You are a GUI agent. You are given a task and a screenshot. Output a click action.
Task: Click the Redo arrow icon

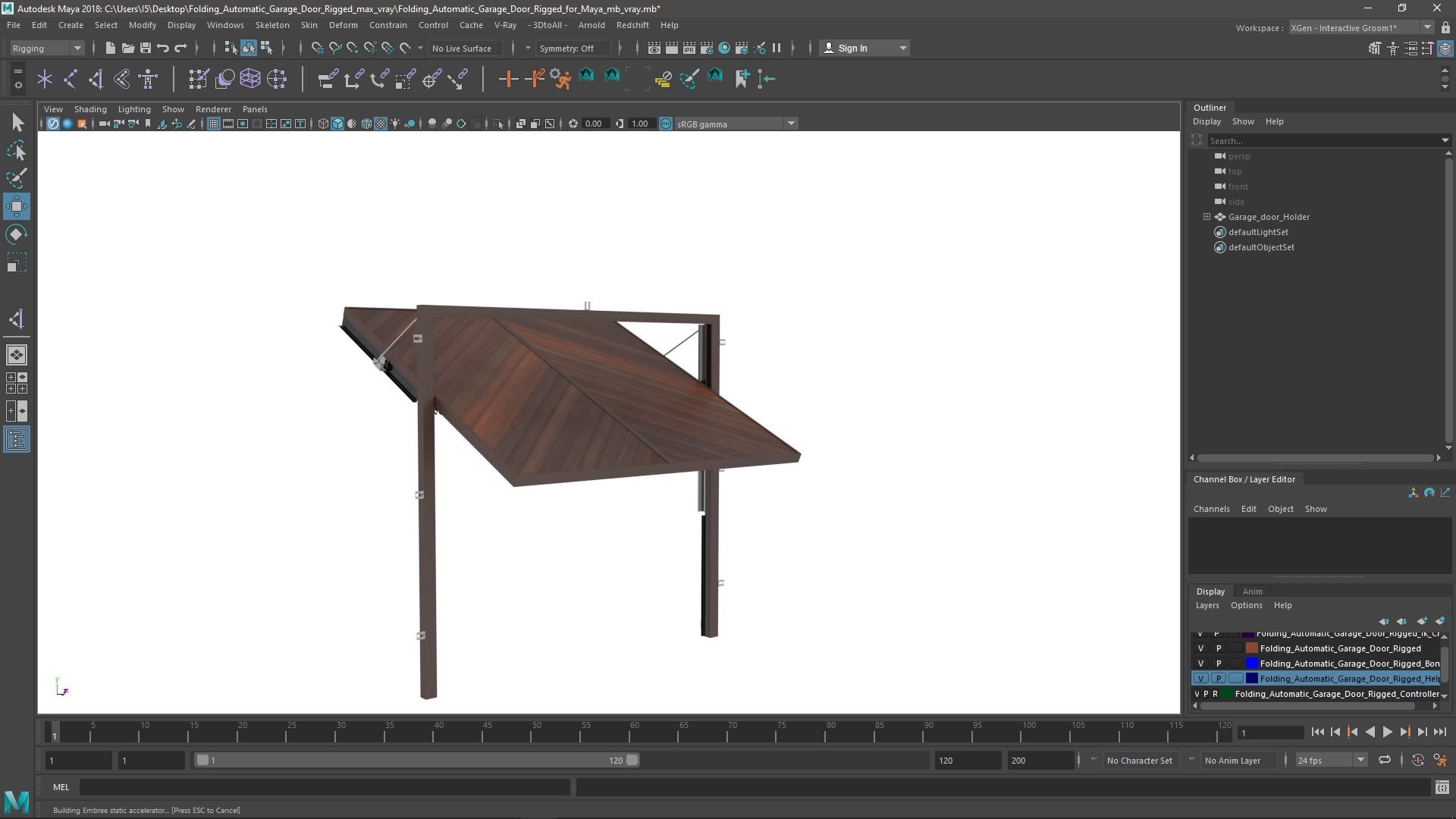pos(180,48)
